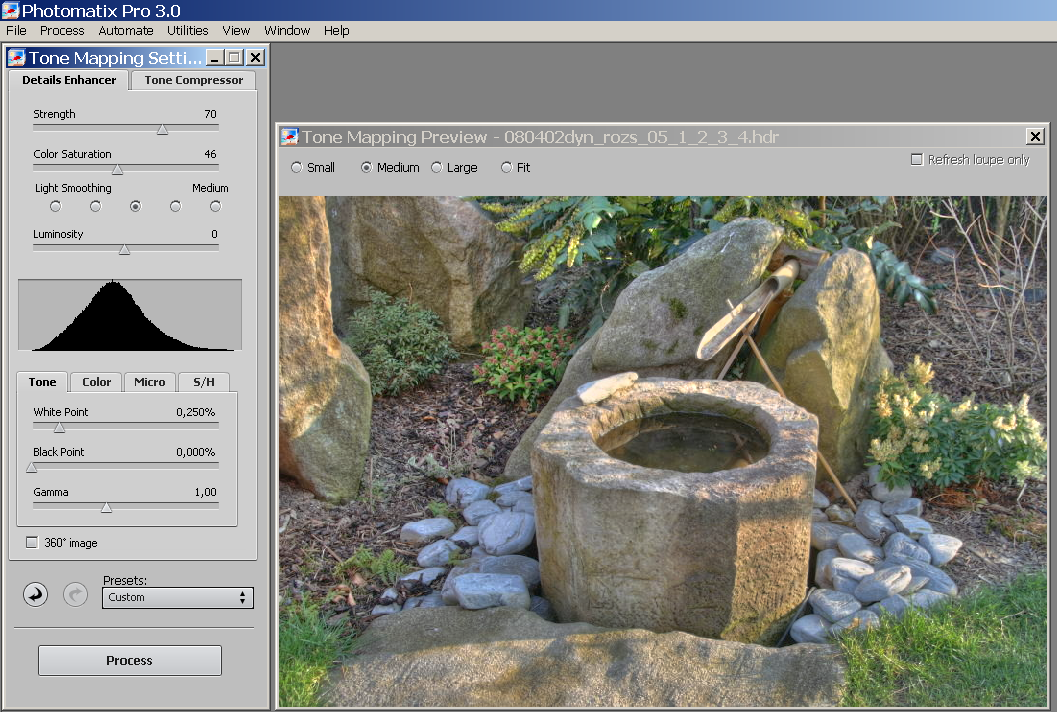Minimize the Tone Mapping Settings panel
Viewport: 1057px width, 712px height.
coord(215,58)
